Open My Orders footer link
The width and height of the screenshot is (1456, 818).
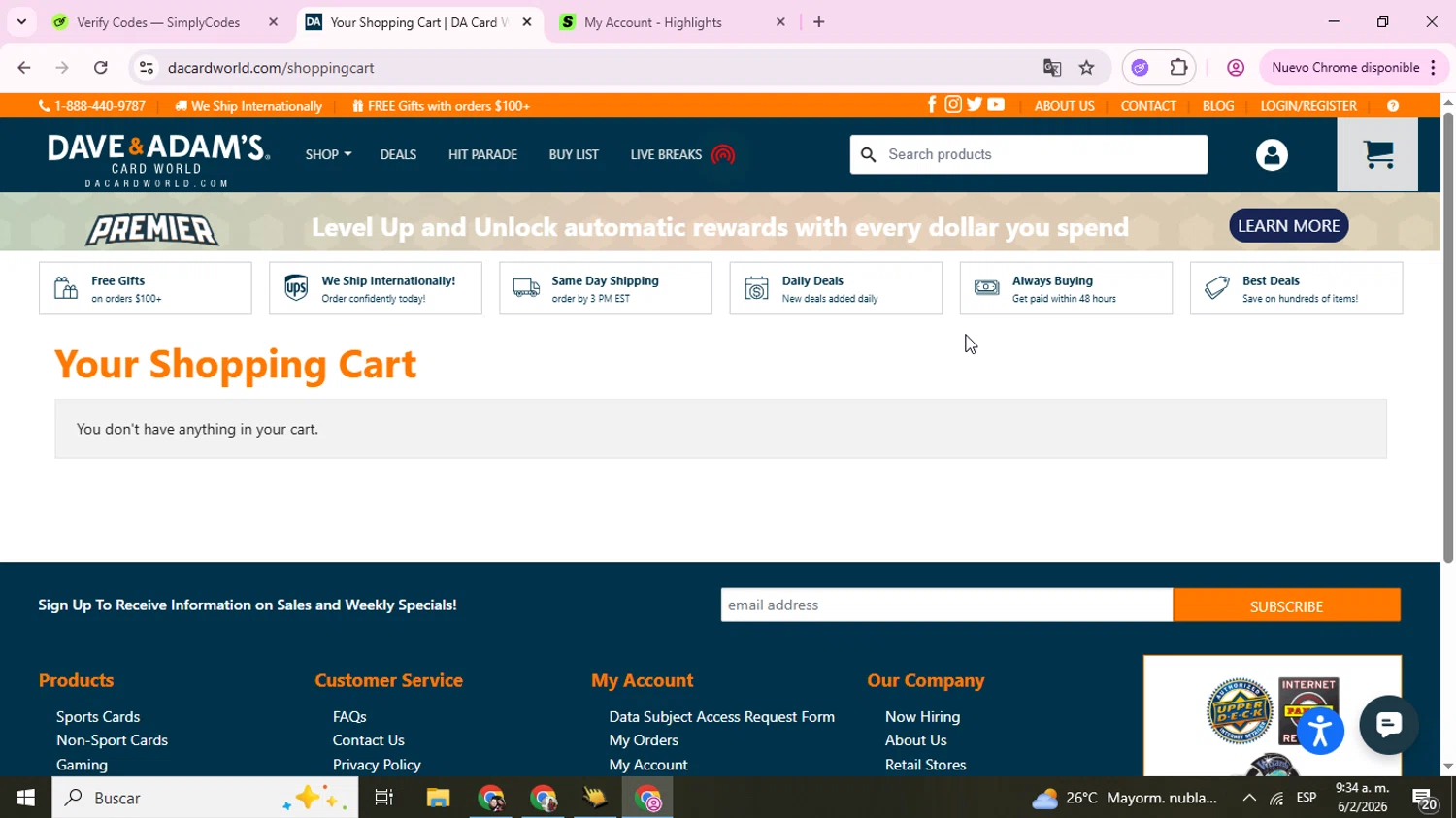[644, 739]
